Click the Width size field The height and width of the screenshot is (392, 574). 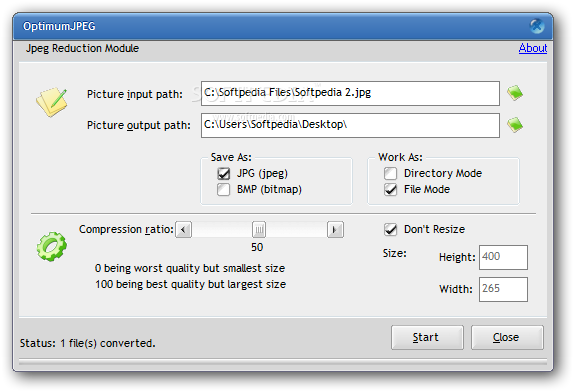pyautogui.click(x=503, y=289)
